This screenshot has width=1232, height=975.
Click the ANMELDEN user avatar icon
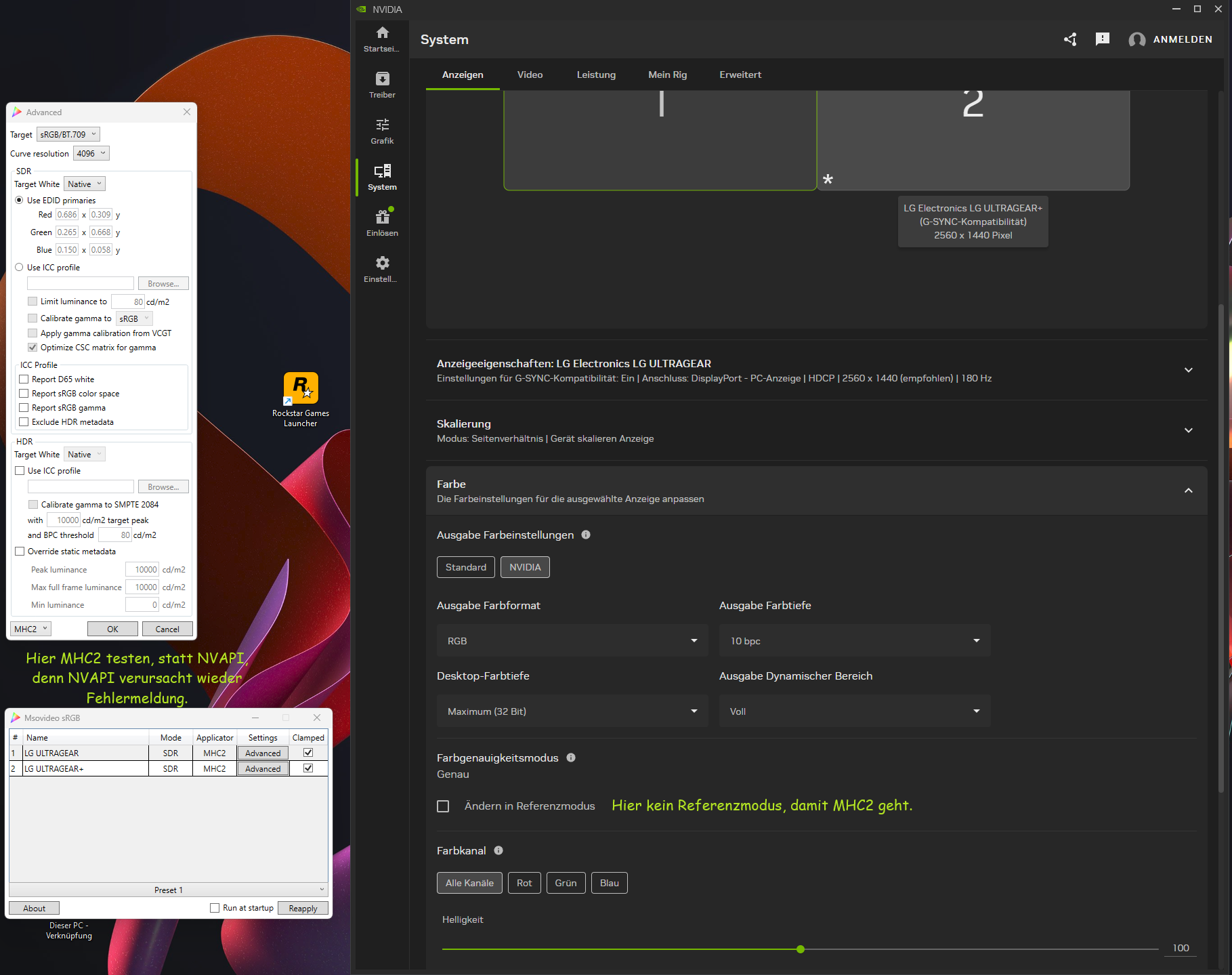(1137, 39)
